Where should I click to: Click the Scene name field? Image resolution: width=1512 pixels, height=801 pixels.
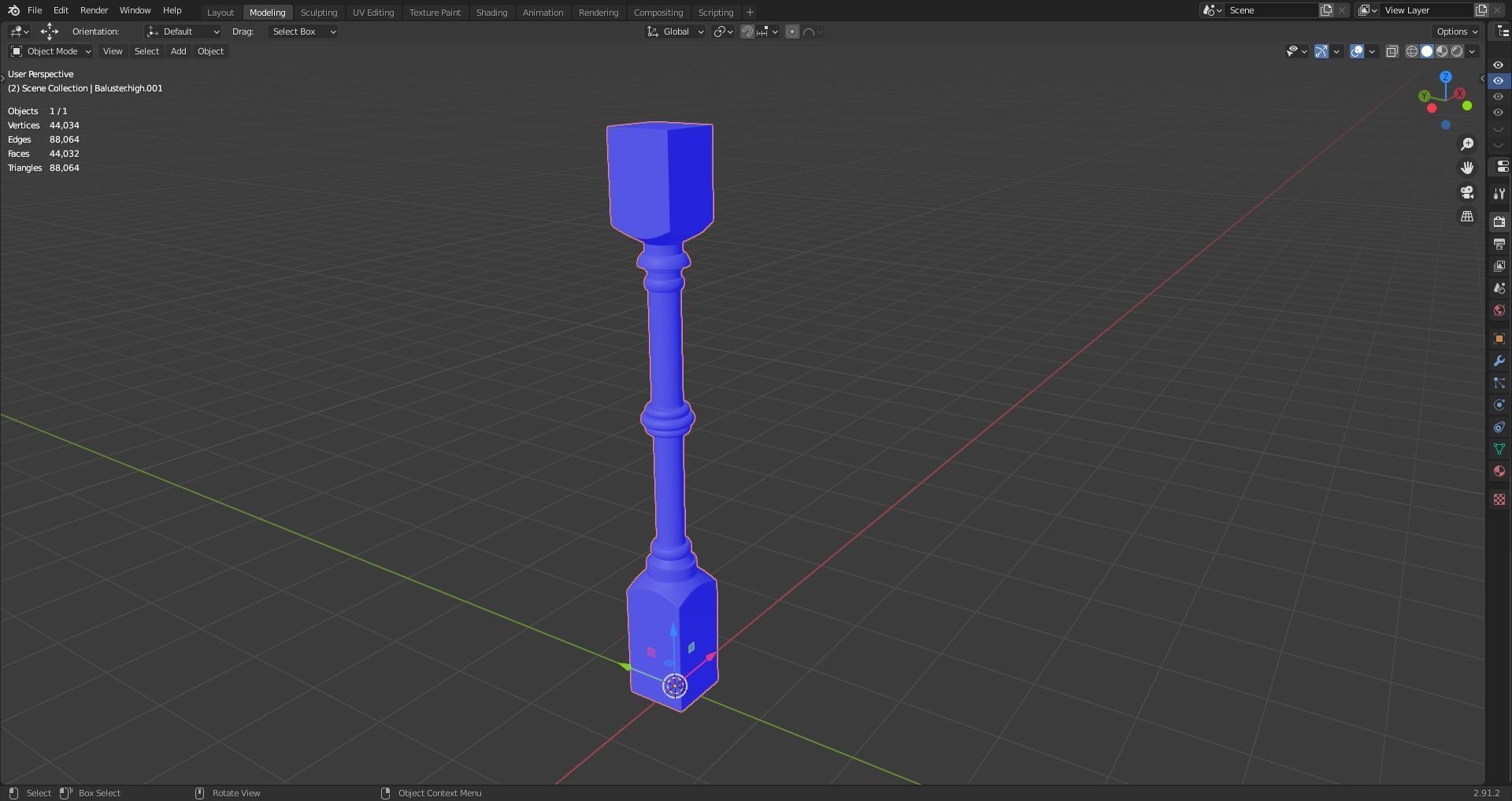1271,10
